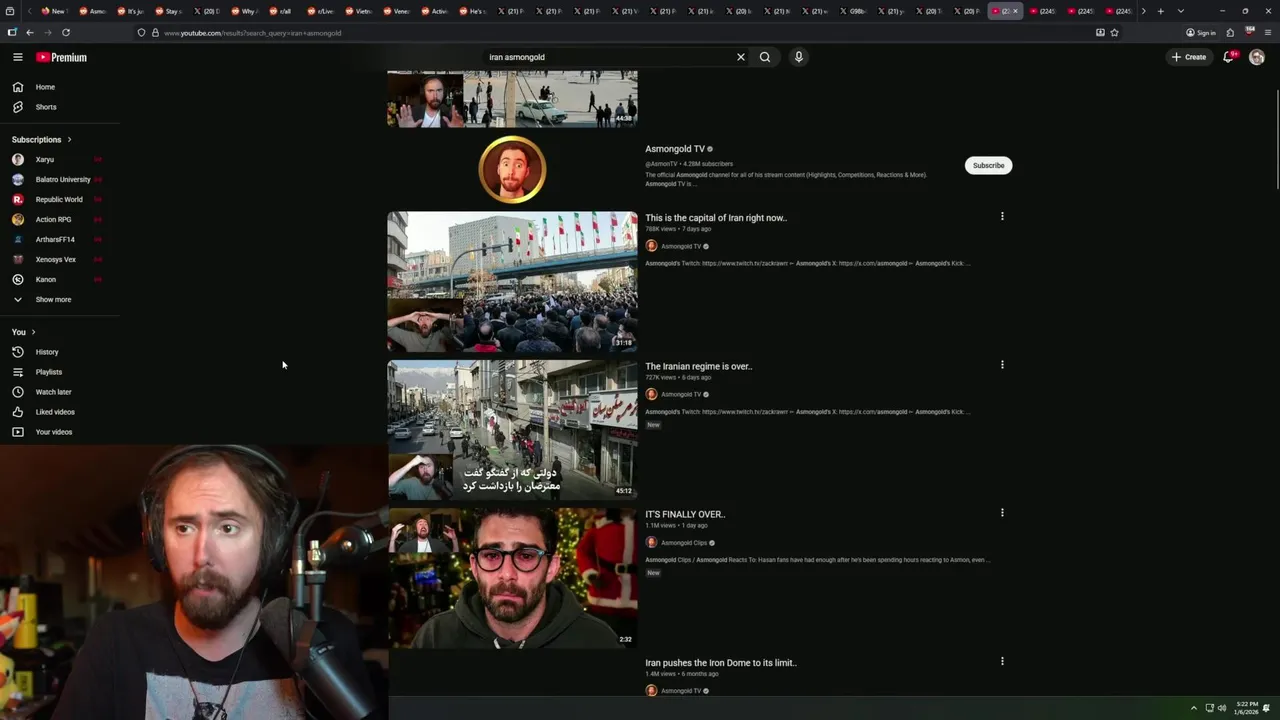Open a new browser tab with plus
The height and width of the screenshot is (720, 1280).
(x=1160, y=11)
